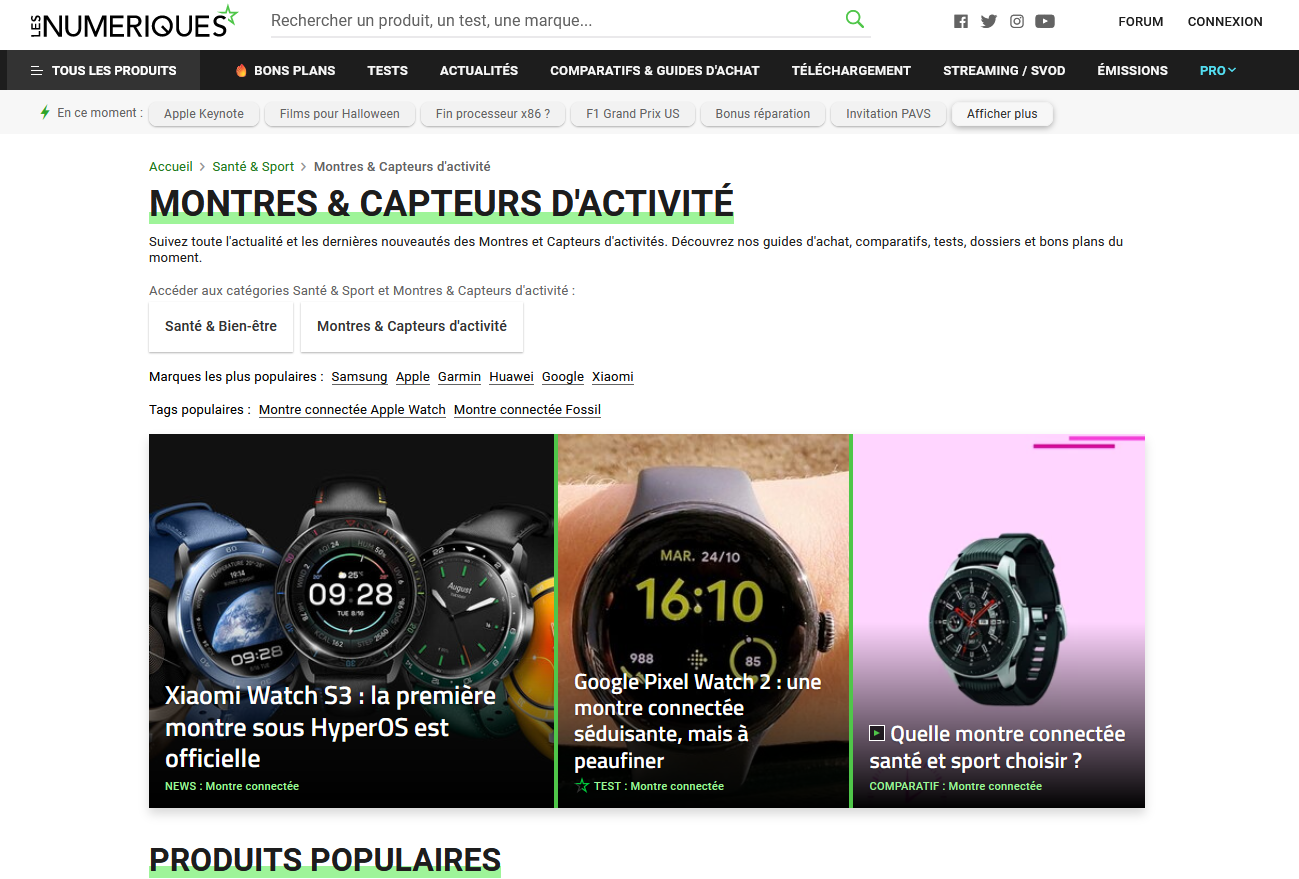Open the Samsung brand link
Viewport: 1299px width, 879px height.
(359, 377)
